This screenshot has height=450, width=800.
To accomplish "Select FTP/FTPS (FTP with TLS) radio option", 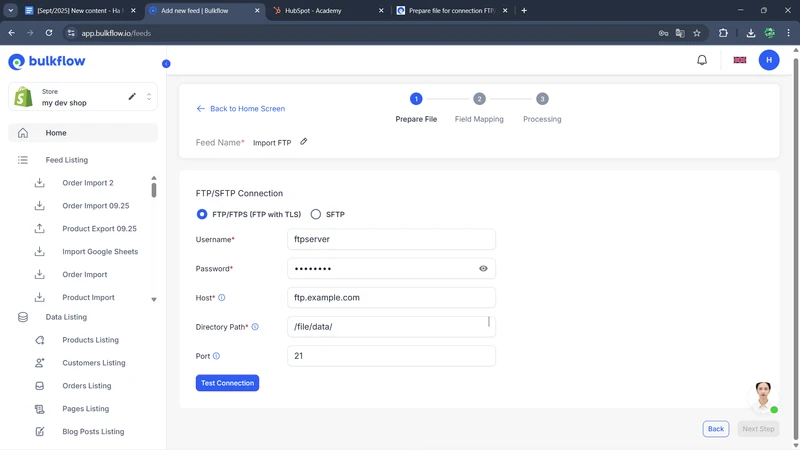I will (202, 214).
